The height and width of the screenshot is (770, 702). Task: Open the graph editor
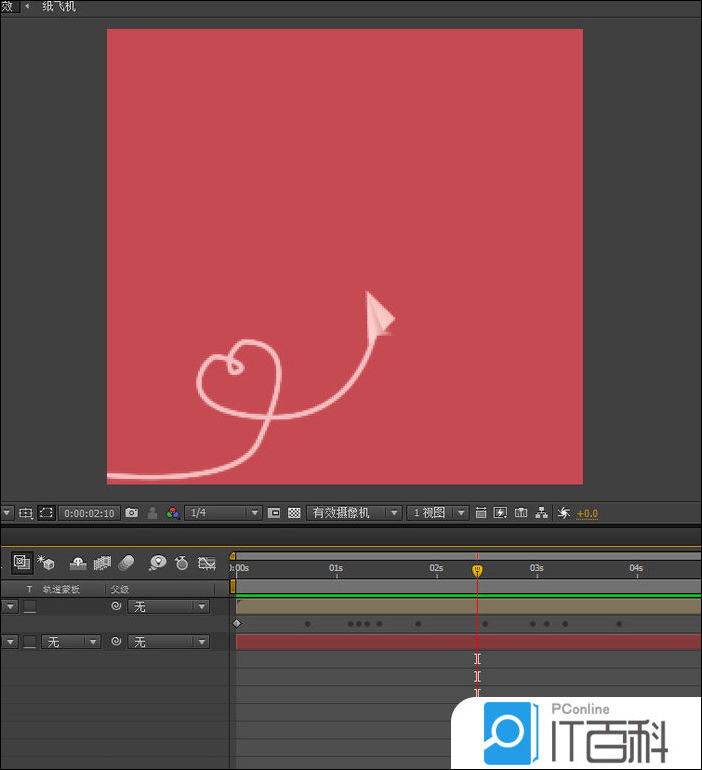[x=207, y=563]
